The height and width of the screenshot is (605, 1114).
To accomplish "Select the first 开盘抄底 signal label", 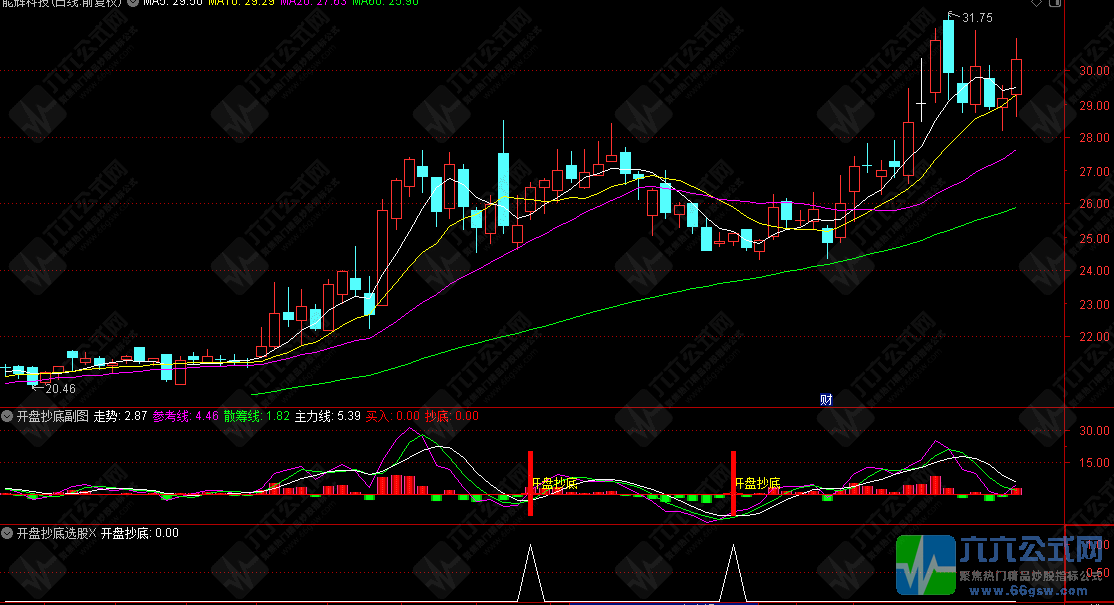I will (555, 484).
